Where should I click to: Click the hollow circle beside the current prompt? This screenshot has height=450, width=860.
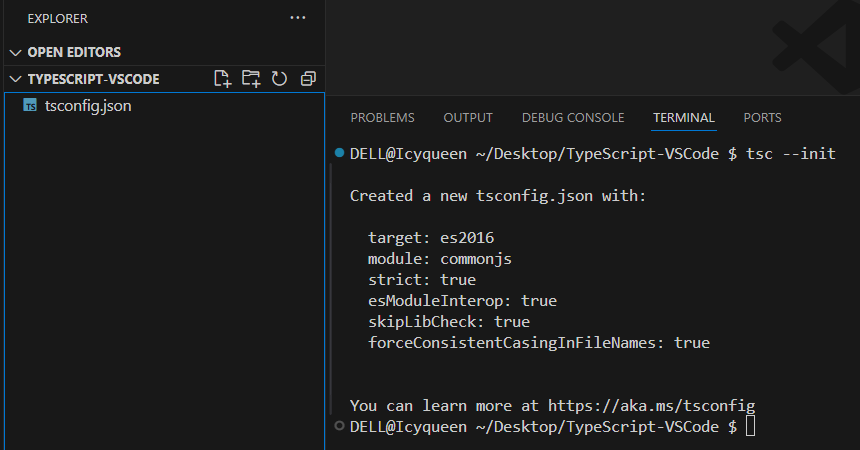click(340, 427)
